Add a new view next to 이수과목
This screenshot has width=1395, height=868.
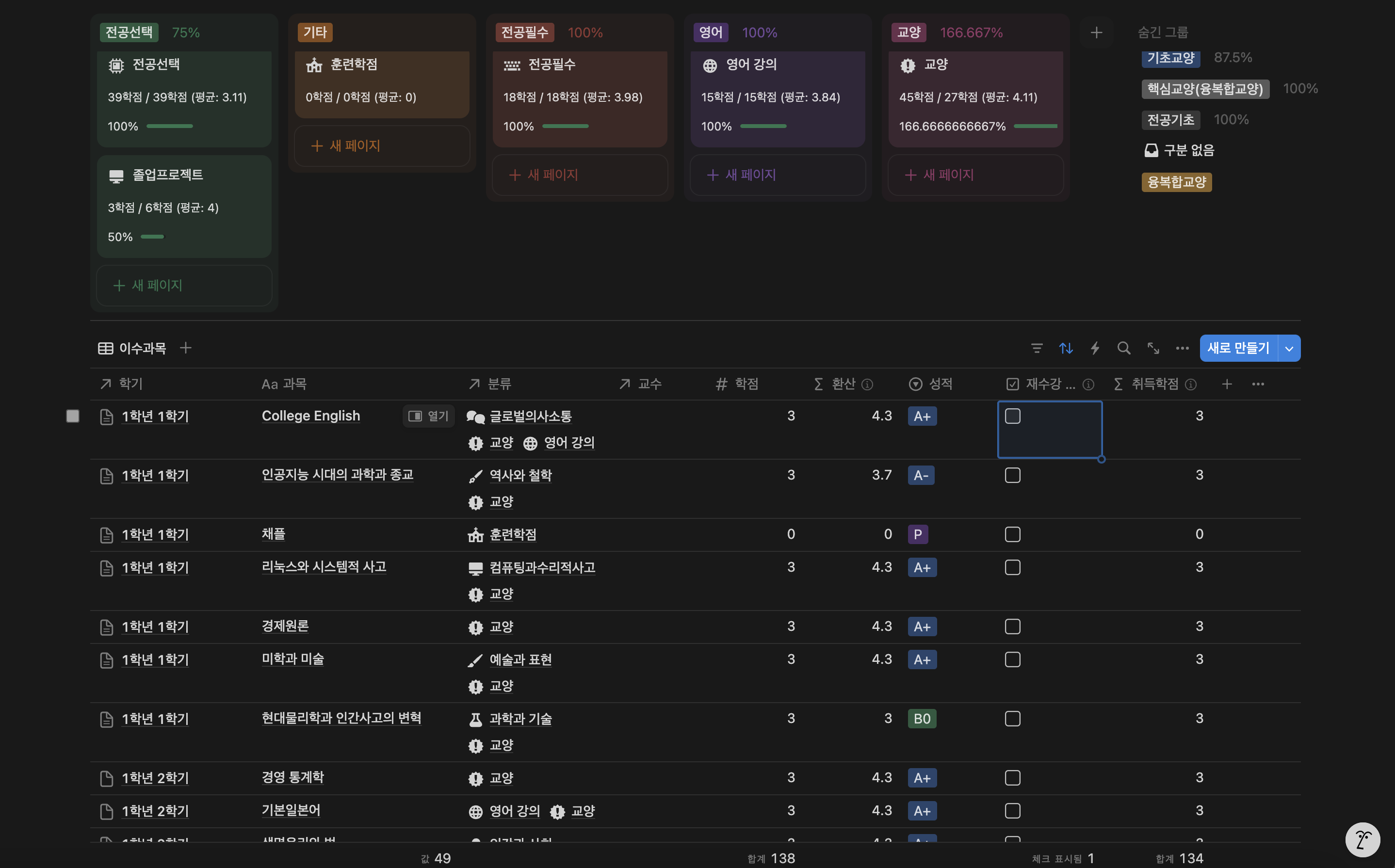pyautogui.click(x=185, y=348)
